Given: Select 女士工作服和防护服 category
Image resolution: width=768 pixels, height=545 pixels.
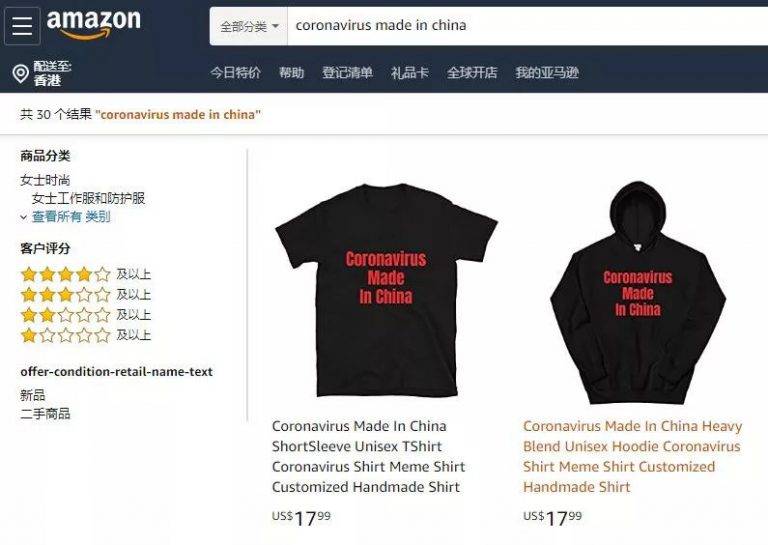Looking at the screenshot, I should (x=88, y=198).
